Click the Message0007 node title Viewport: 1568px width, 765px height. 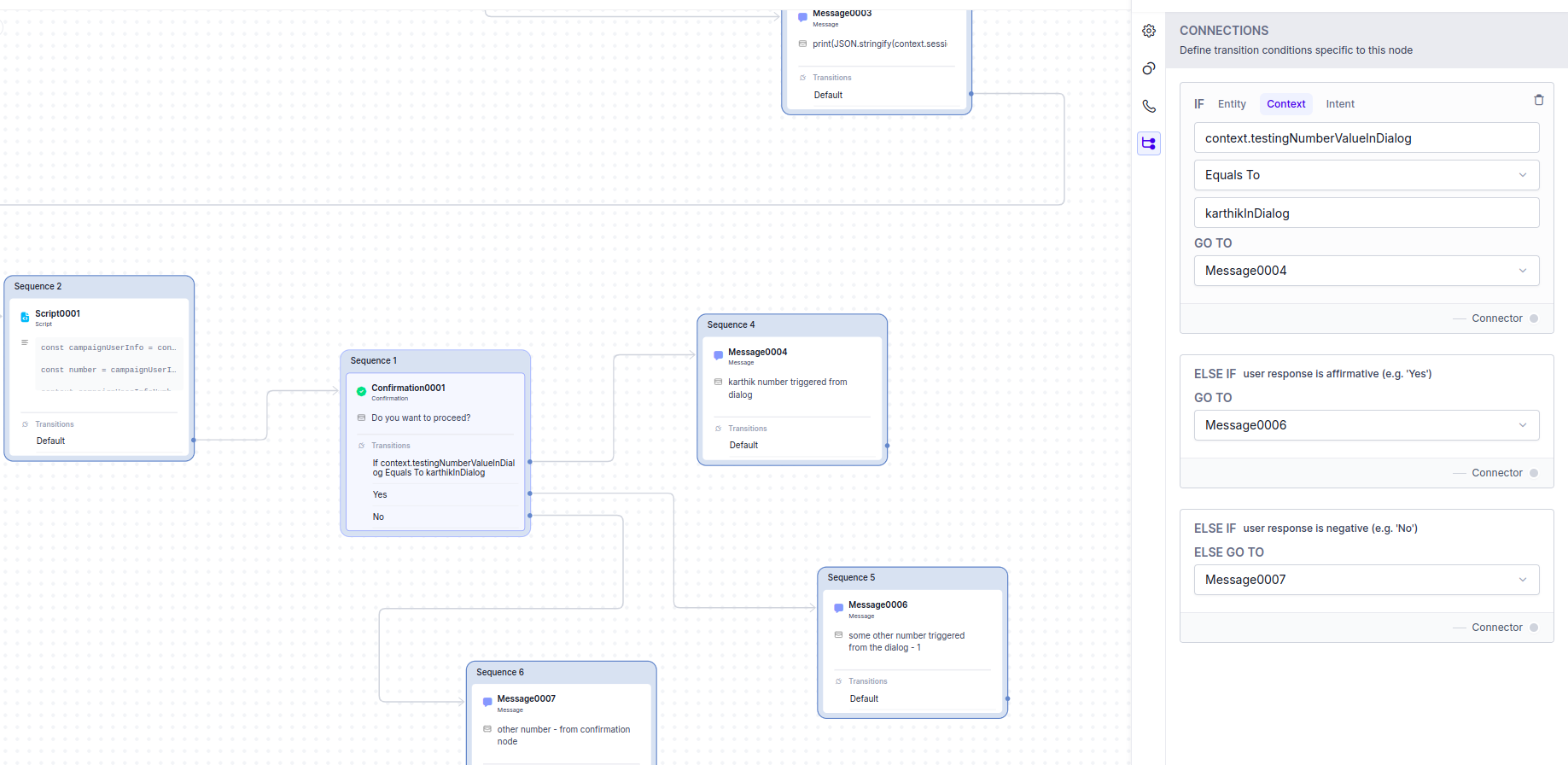tap(526, 698)
